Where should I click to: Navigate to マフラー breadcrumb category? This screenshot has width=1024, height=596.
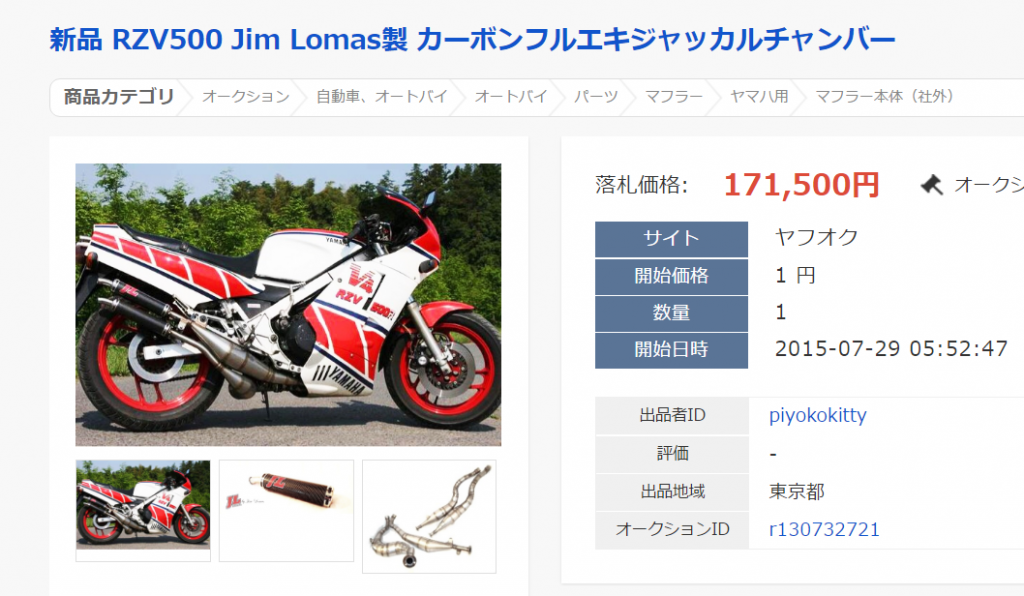[674, 97]
